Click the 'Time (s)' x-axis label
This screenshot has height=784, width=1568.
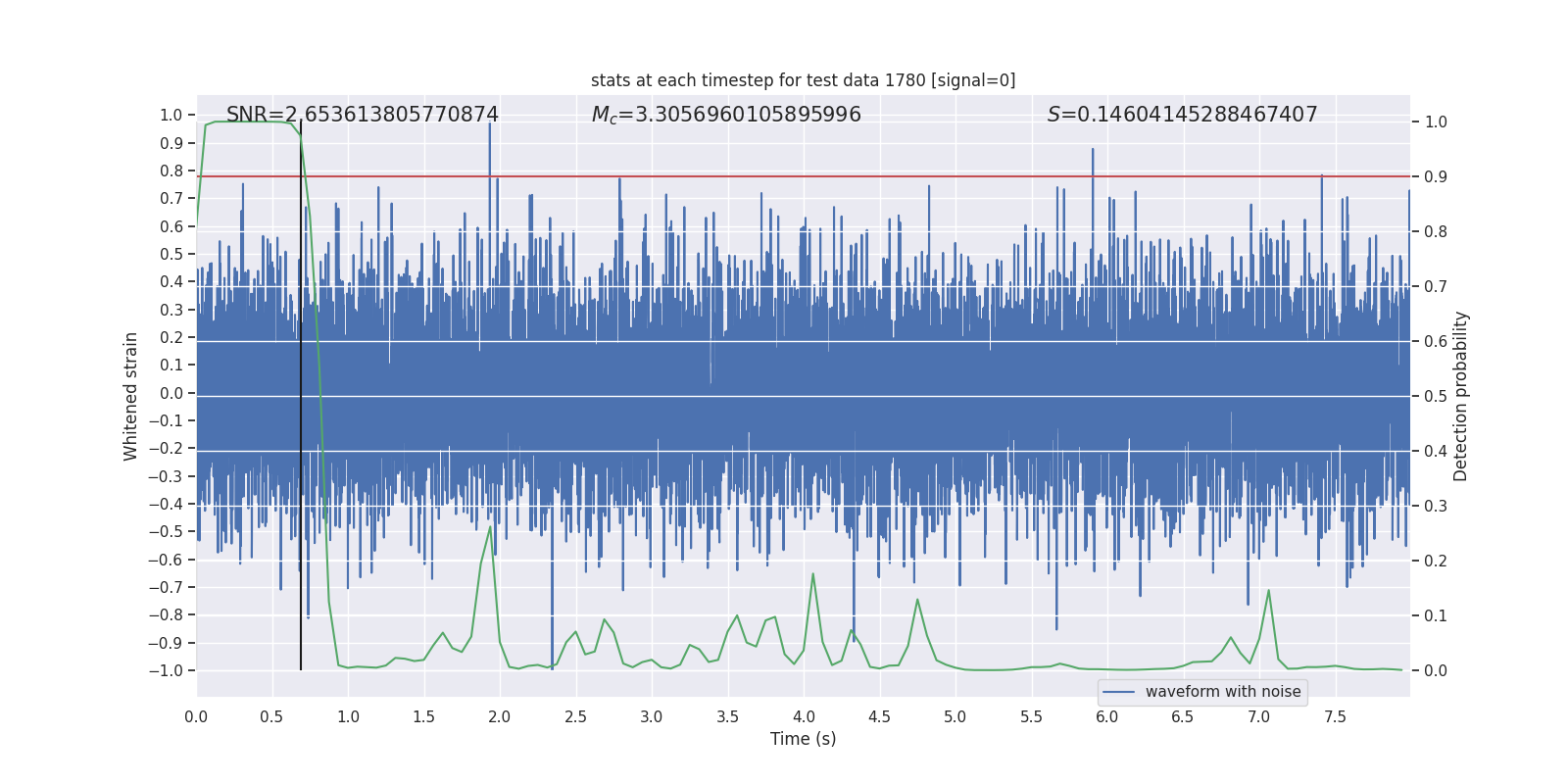(x=803, y=739)
